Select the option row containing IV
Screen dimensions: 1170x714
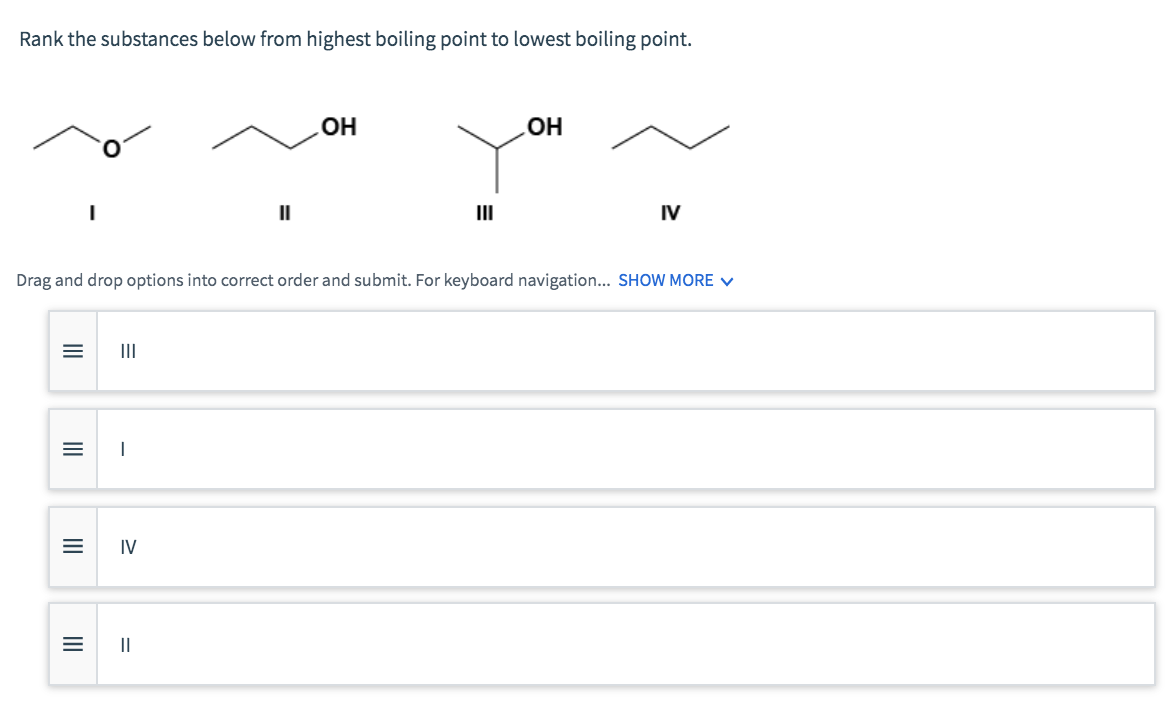[600, 546]
